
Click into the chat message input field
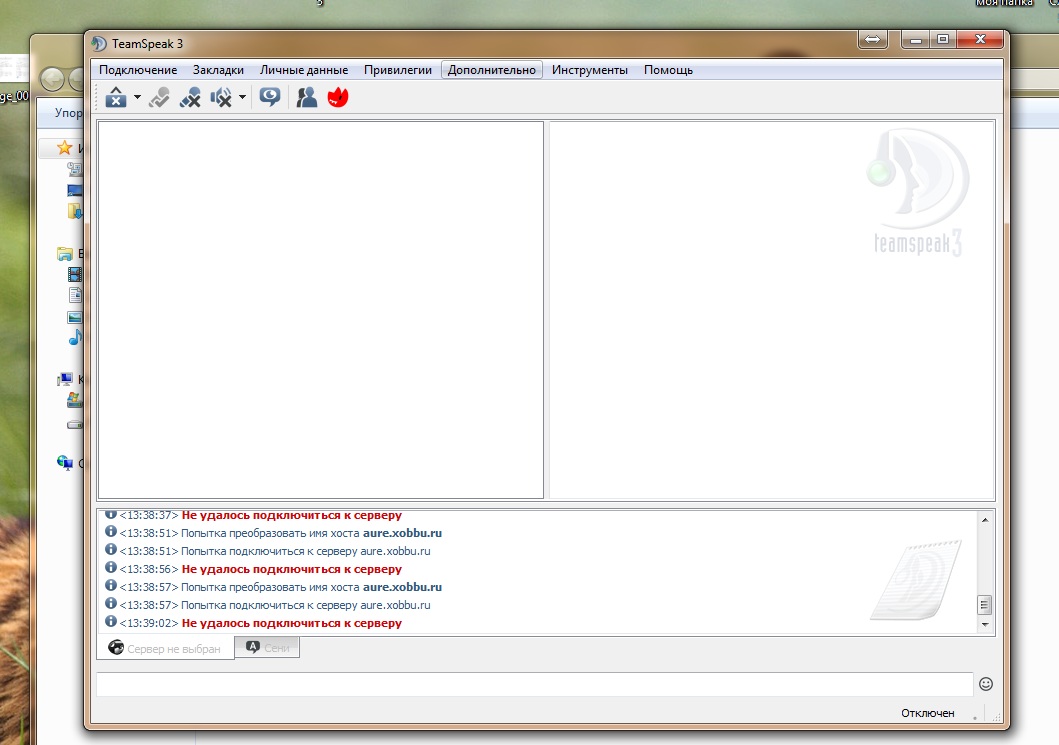534,684
